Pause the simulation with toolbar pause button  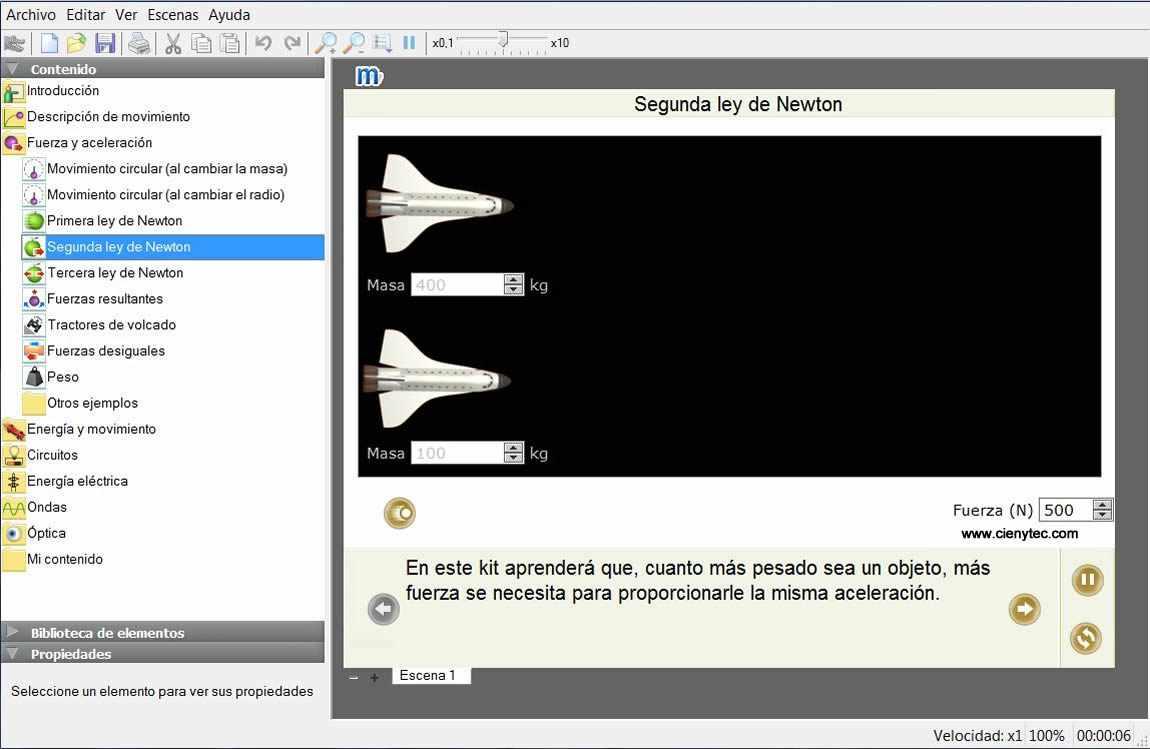coord(409,43)
